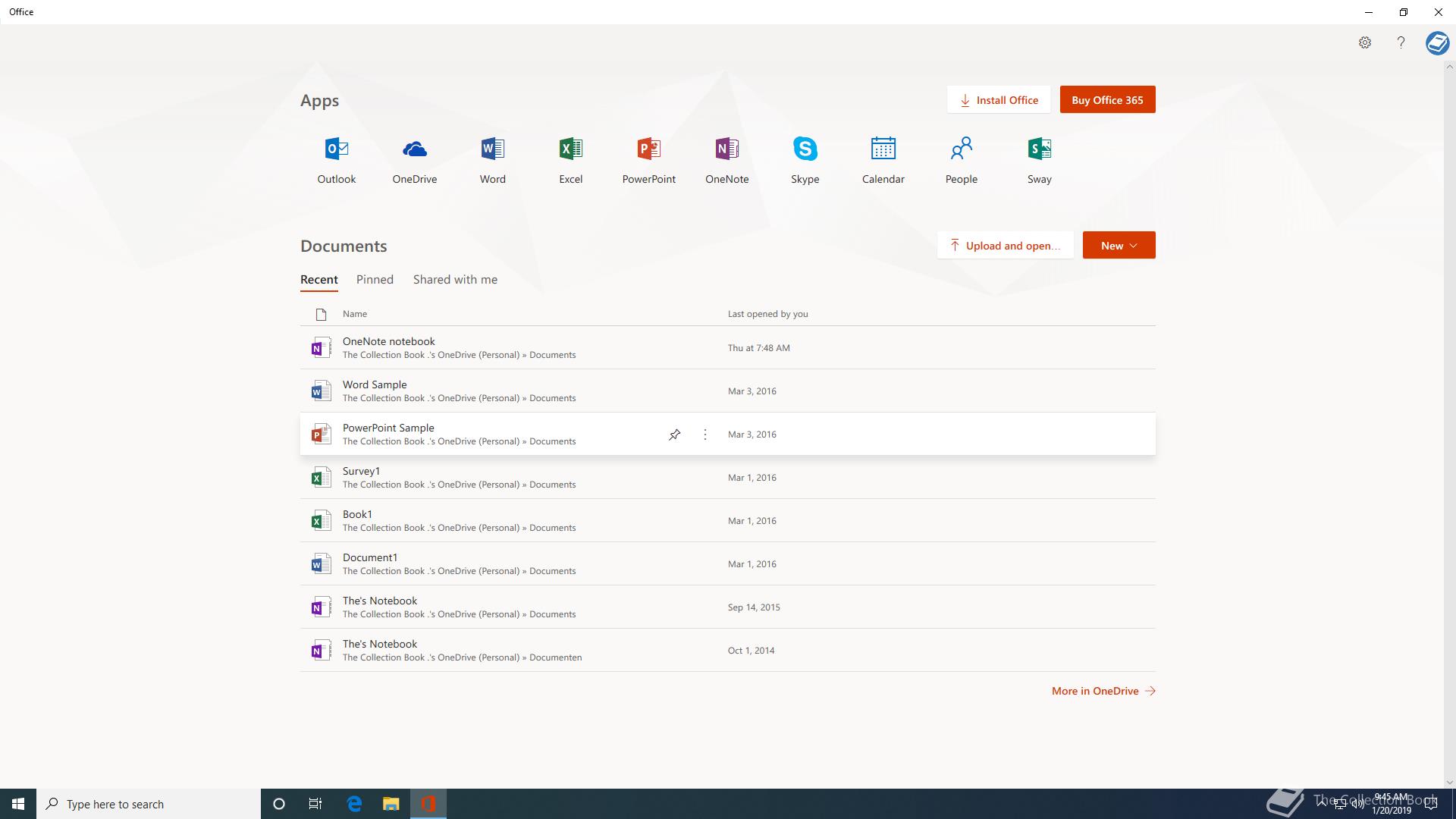Click the scrollbar down arrow
This screenshot has width=1456, height=819.
point(1449,783)
